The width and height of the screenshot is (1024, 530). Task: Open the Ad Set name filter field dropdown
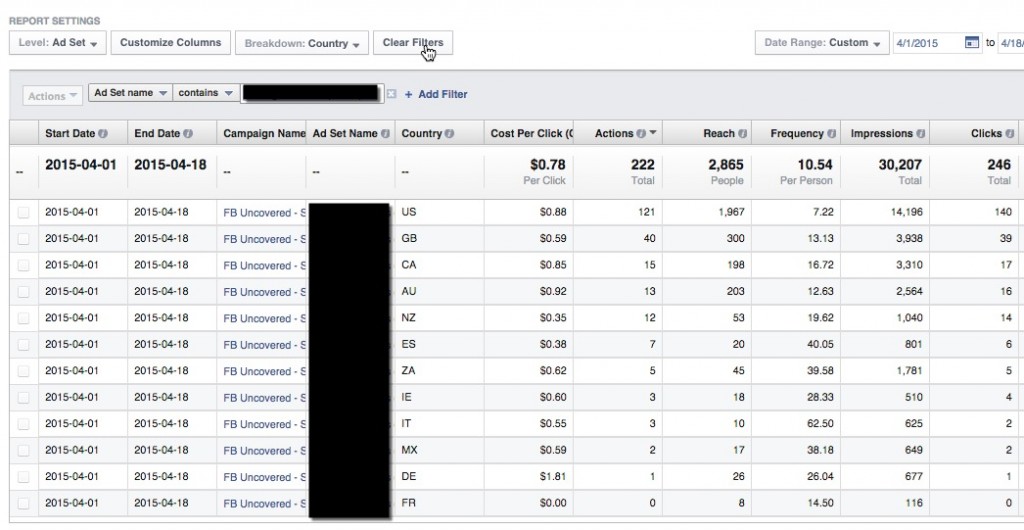[x=130, y=93]
